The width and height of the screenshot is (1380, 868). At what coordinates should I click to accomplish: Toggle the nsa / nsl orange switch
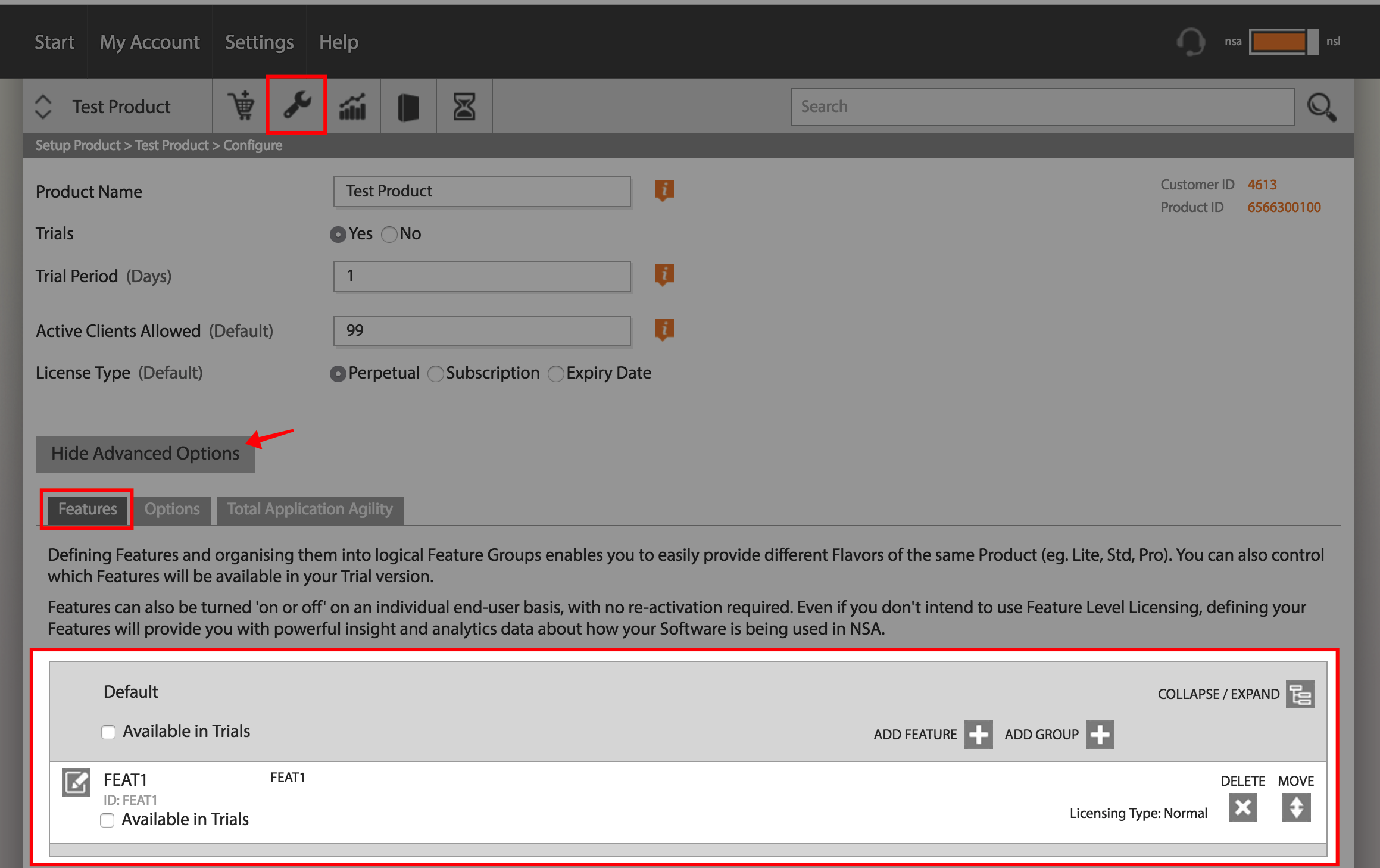tap(1284, 42)
